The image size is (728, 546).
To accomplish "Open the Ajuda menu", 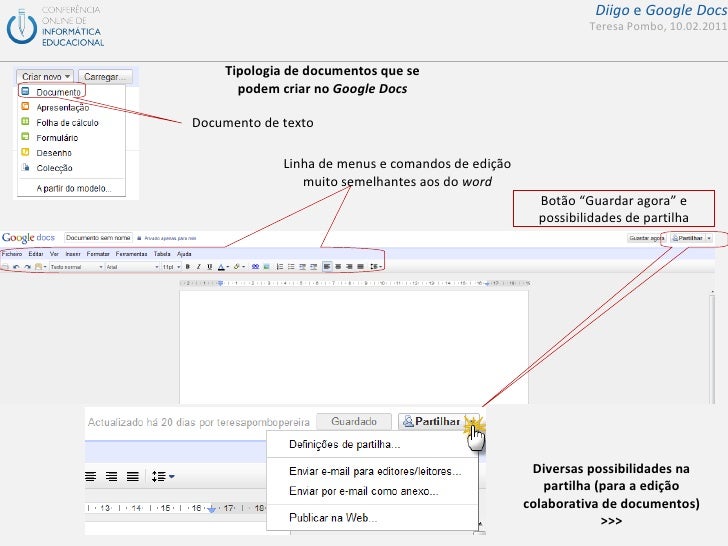I will 184,254.
